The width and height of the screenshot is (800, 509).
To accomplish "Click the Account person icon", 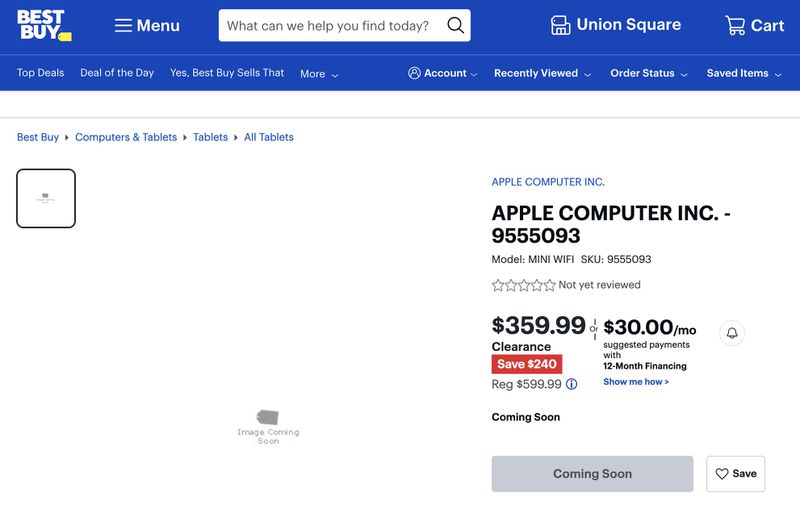I will click(x=414, y=73).
